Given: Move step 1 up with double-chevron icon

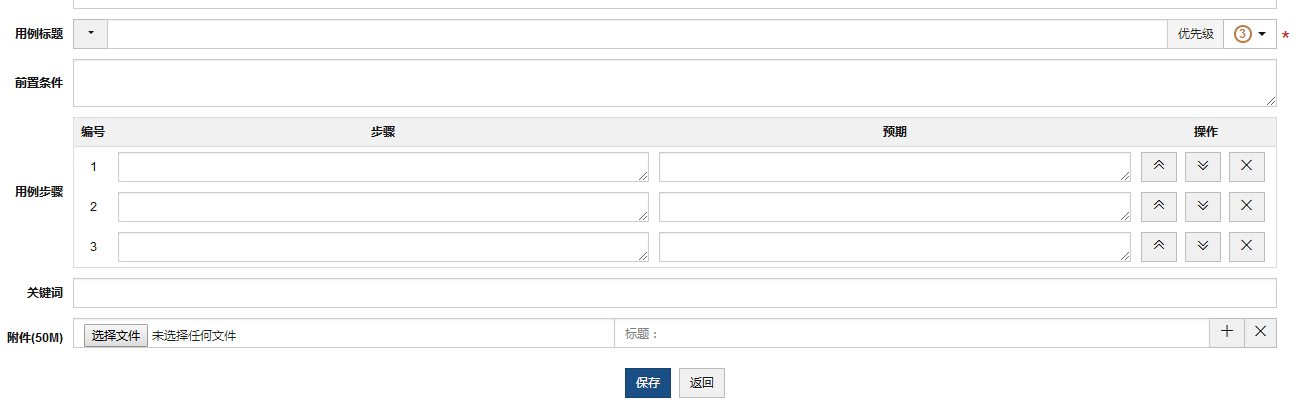Looking at the screenshot, I should point(1158,167).
